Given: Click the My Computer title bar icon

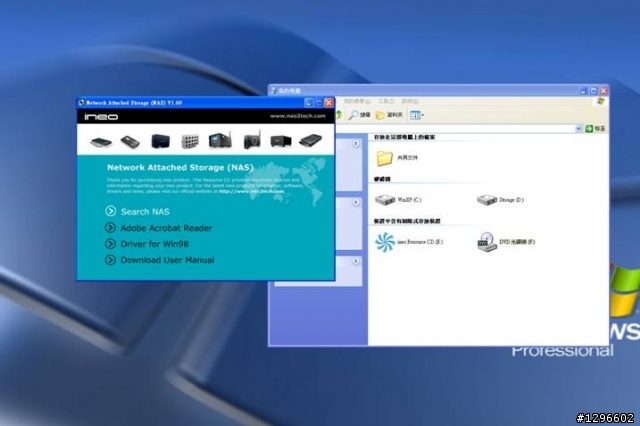Looking at the screenshot, I should [273, 90].
